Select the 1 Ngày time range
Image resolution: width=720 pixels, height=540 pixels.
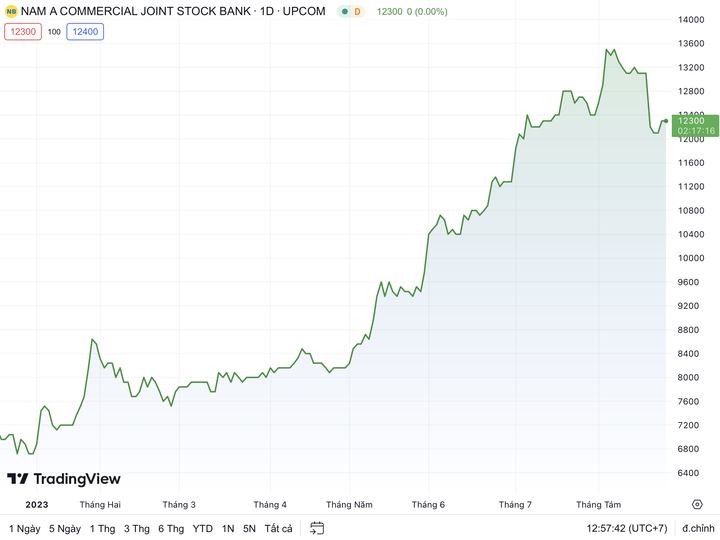pos(25,528)
